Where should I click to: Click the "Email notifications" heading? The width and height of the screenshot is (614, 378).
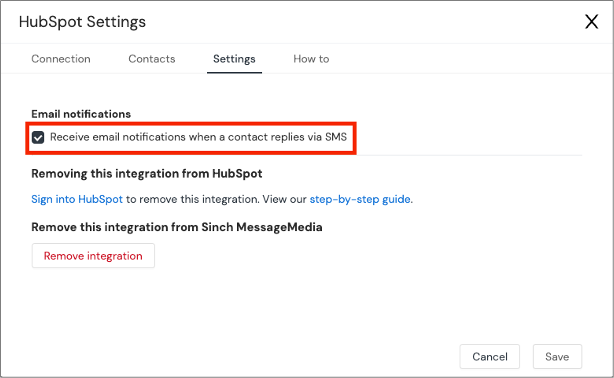tap(81, 114)
